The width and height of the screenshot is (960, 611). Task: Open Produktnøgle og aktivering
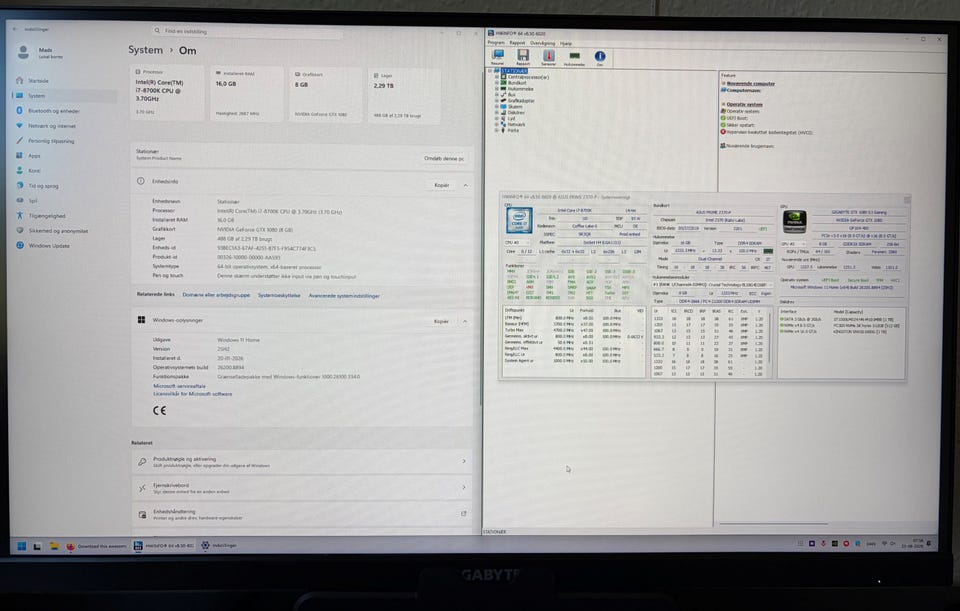(302, 462)
